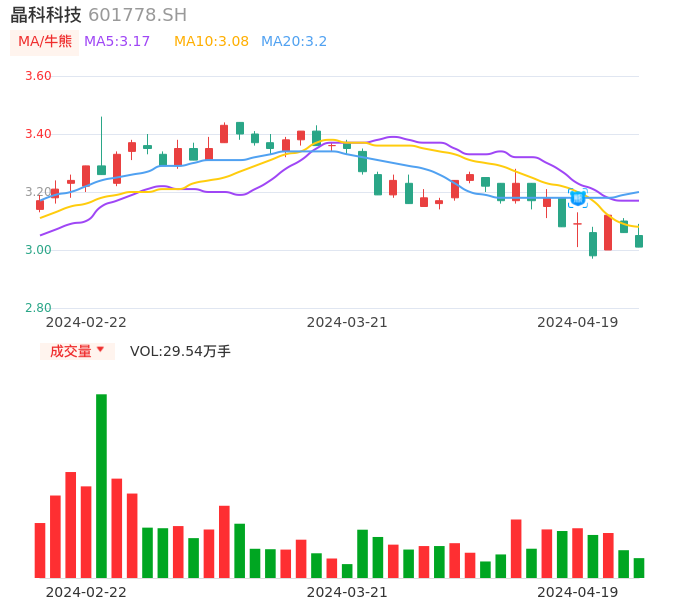686x606 pixels.
Task: Click the VOL:29.54万手 volume readout
Action: [x=180, y=351]
